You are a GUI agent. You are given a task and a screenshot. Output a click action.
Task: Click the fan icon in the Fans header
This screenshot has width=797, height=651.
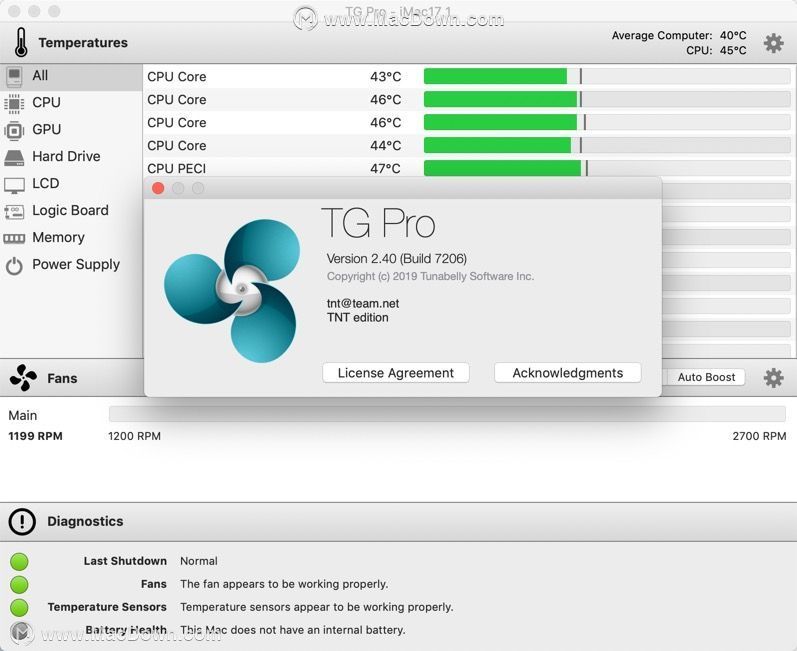(x=23, y=378)
